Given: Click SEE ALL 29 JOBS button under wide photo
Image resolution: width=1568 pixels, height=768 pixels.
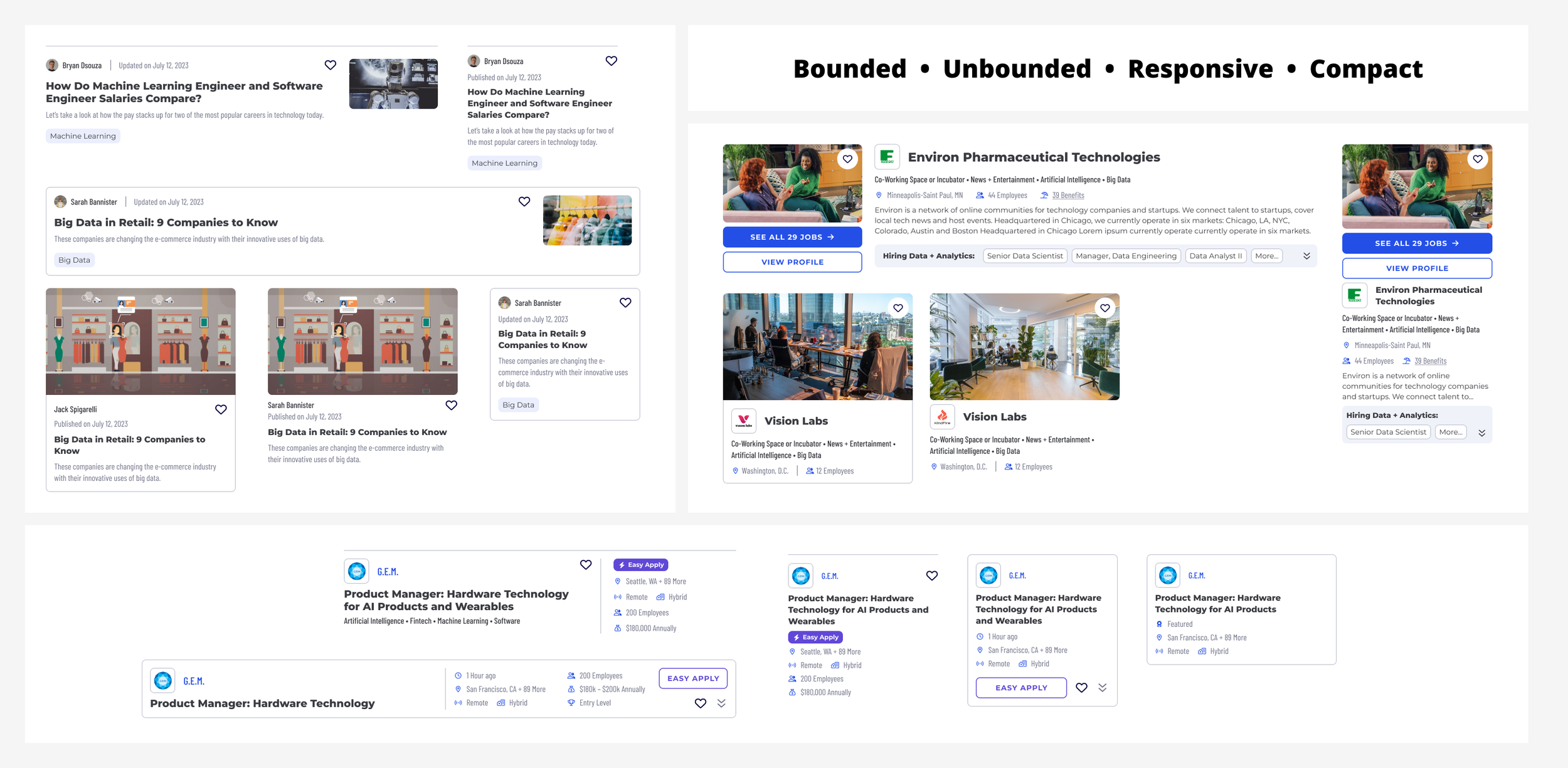Looking at the screenshot, I should pos(792,237).
